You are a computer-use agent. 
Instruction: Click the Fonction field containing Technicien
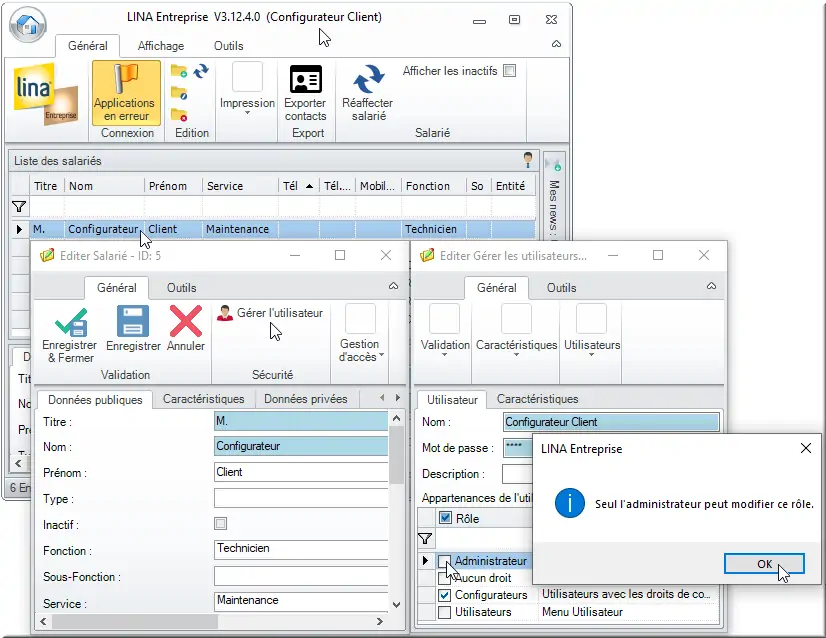[x=301, y=549]
